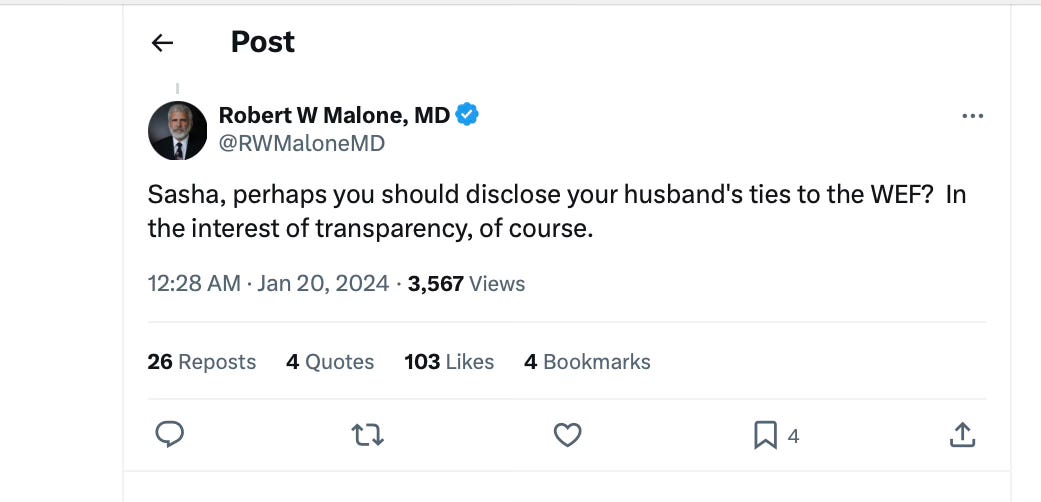Viewport: 1041px width, 502px height.
Task: Click the bookmark count number 4
Action: tap(793, 436)
